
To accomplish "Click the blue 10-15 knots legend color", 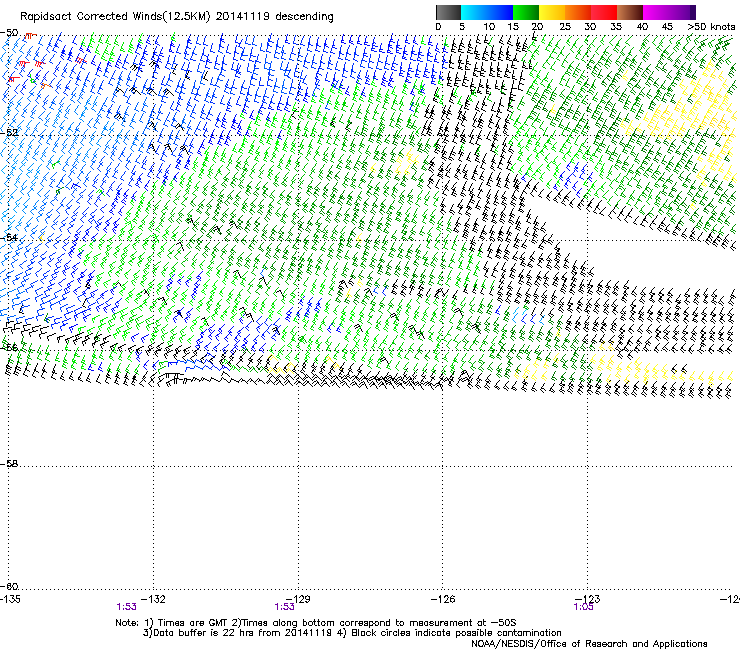I will coord(500,12).
